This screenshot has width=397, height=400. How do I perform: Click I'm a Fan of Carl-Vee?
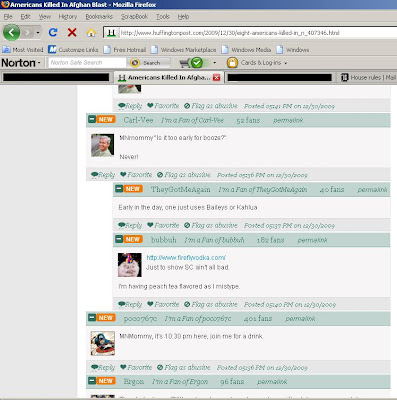(x=192, y=120)
